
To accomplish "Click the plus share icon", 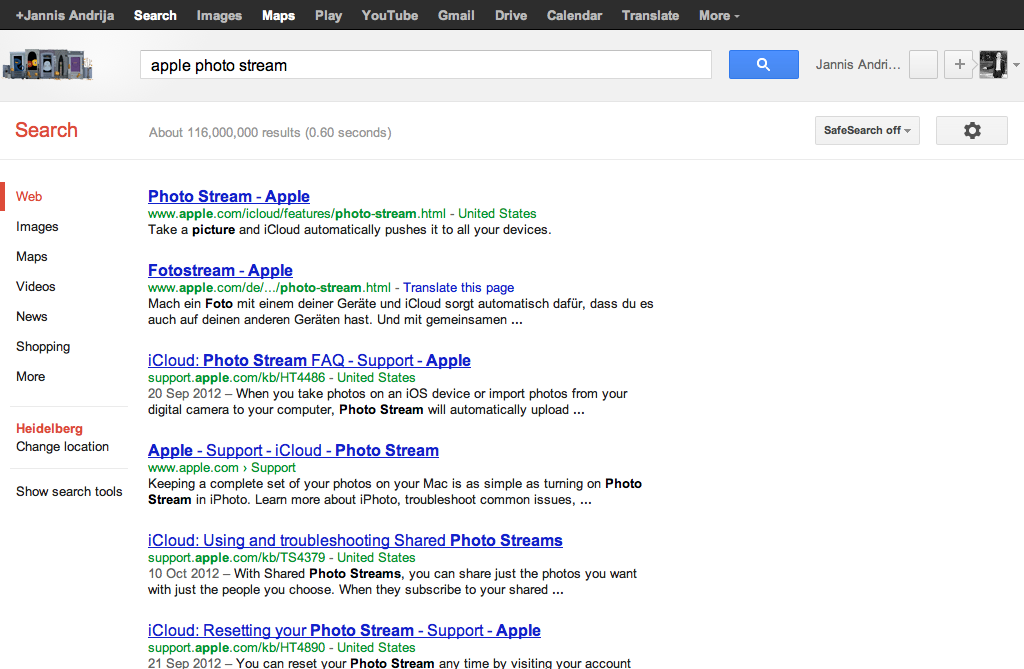I will [x=959, y=65].
